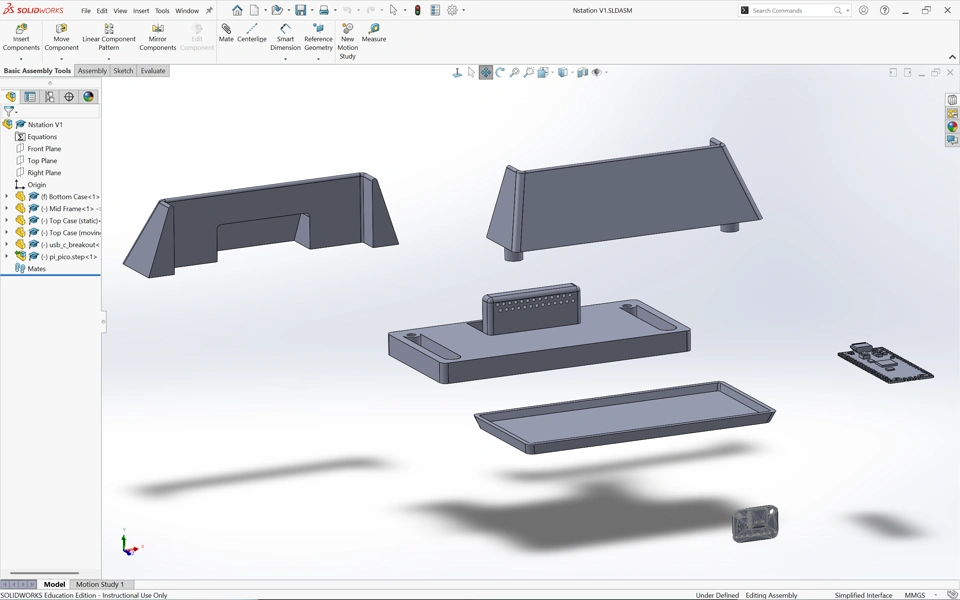Open the Tools menu
960x600 pixels.
click(162, 10)
